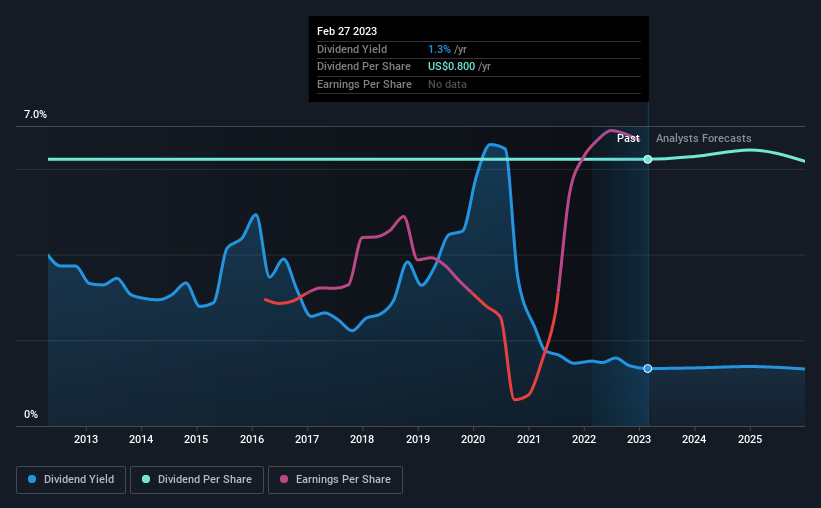
Task: Click the Analysts Forecasts label
Action: [704, 138]
